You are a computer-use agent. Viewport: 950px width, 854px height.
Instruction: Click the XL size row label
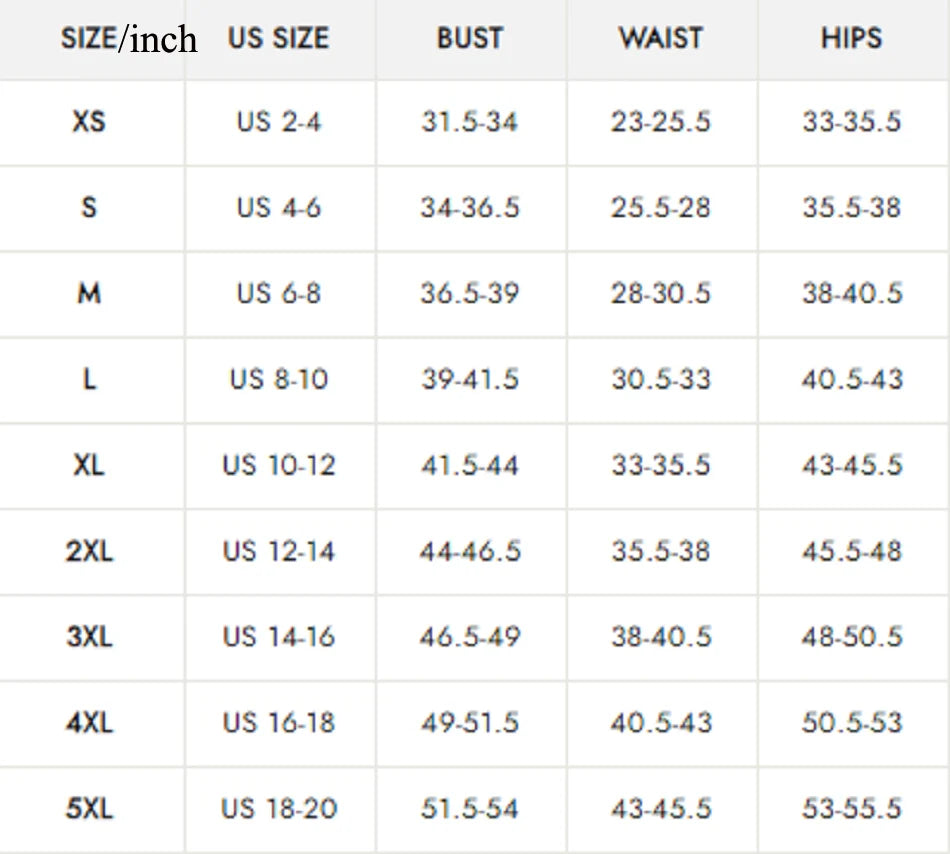pos(89,466)
